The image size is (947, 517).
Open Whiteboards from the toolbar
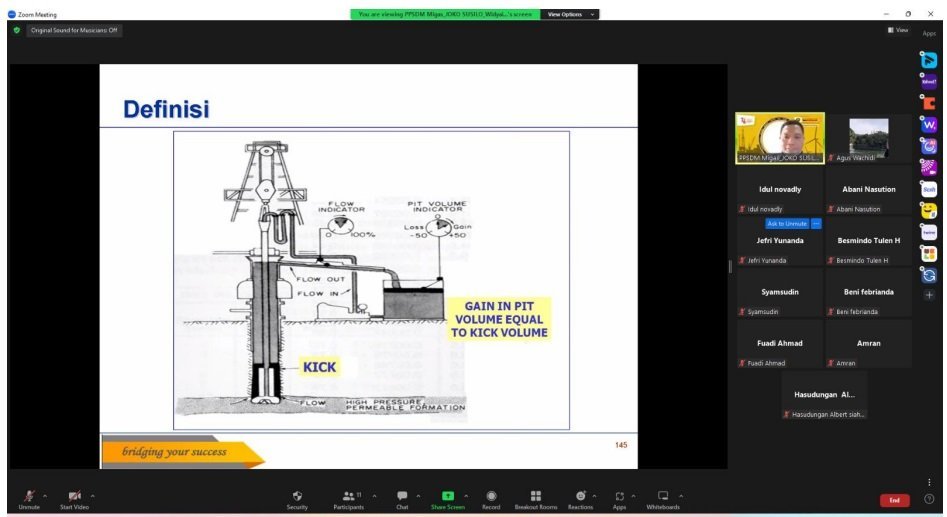point(662,497)
